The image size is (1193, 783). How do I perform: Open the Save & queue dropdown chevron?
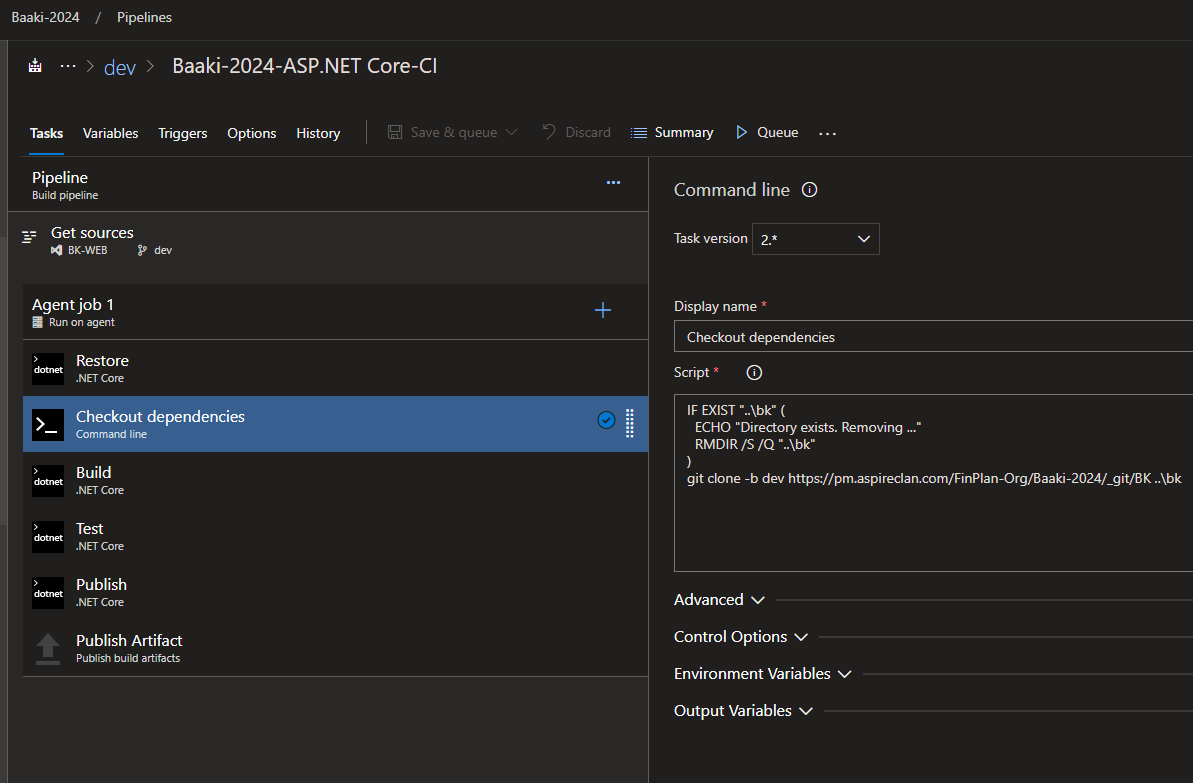[x=511, y=132]
